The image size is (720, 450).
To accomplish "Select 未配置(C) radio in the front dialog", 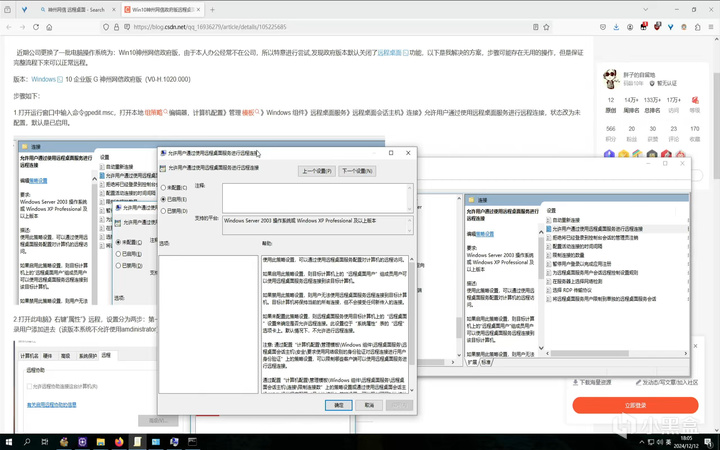I will (163, 187).
